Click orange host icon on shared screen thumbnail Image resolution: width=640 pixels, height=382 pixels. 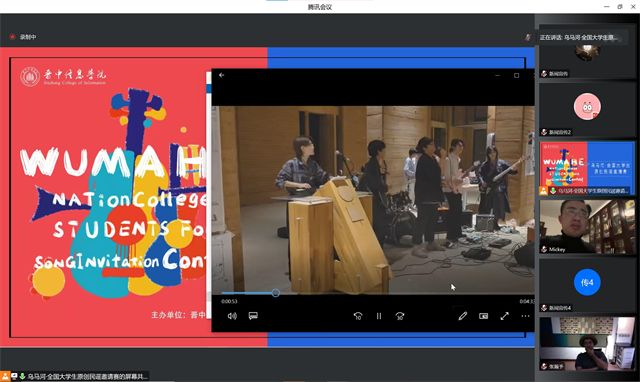click(544, 191)
